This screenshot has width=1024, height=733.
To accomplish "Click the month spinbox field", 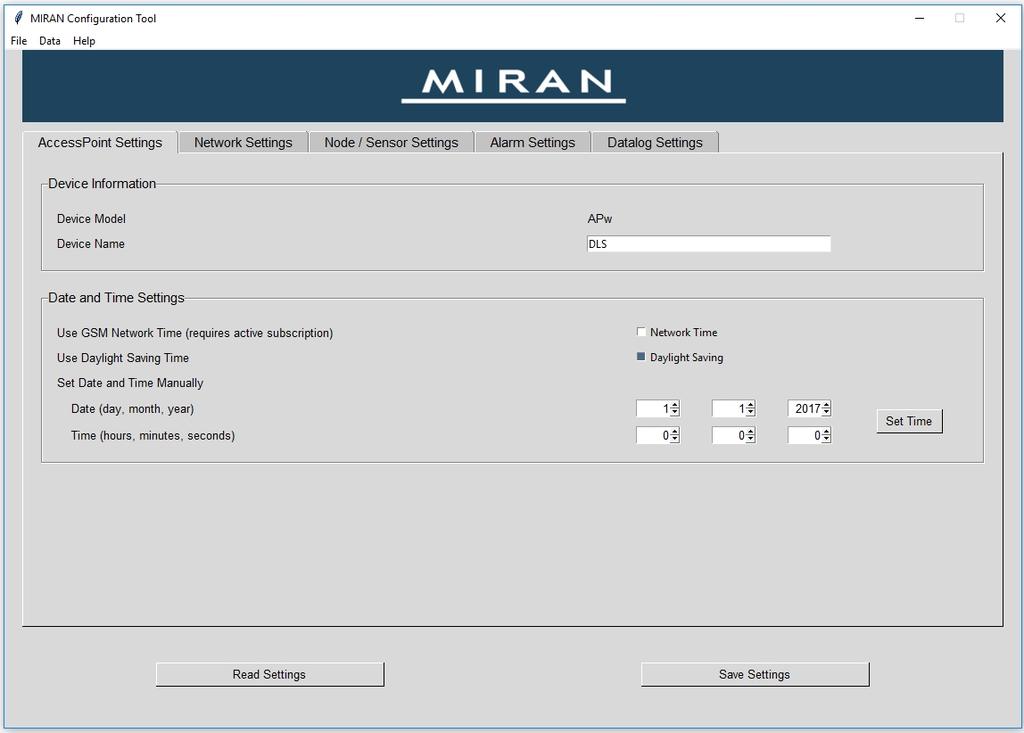I will pos(729,408).
